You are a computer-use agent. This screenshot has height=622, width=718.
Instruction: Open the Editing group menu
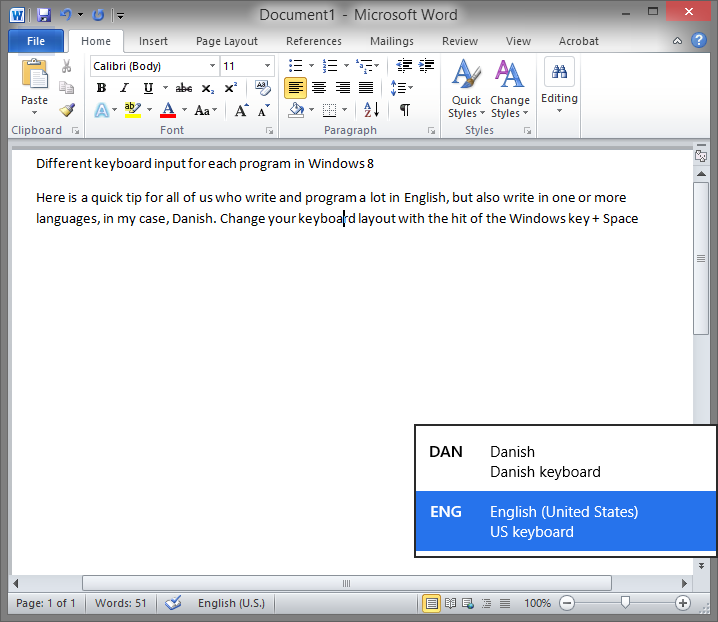[559, 87]
